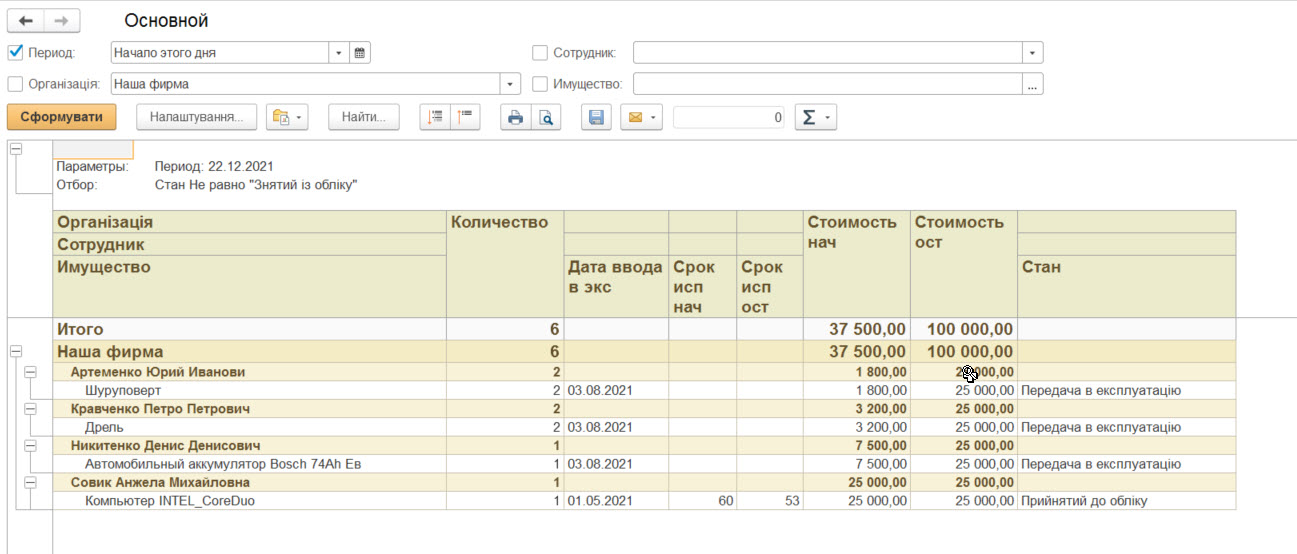Enable the Організація filter checkbox
Screen dimensions: 1297x554
point(15,84)
